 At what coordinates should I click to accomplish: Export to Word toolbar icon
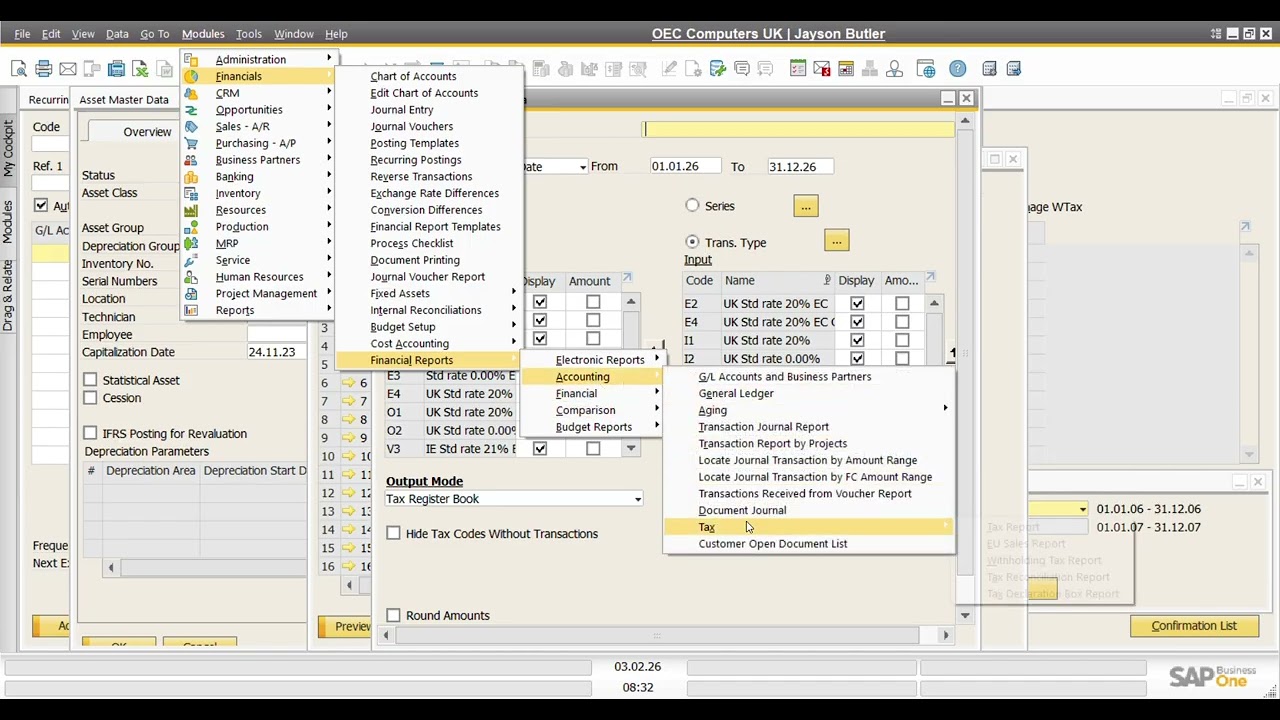pyautogui.click(x=165, y=69)
